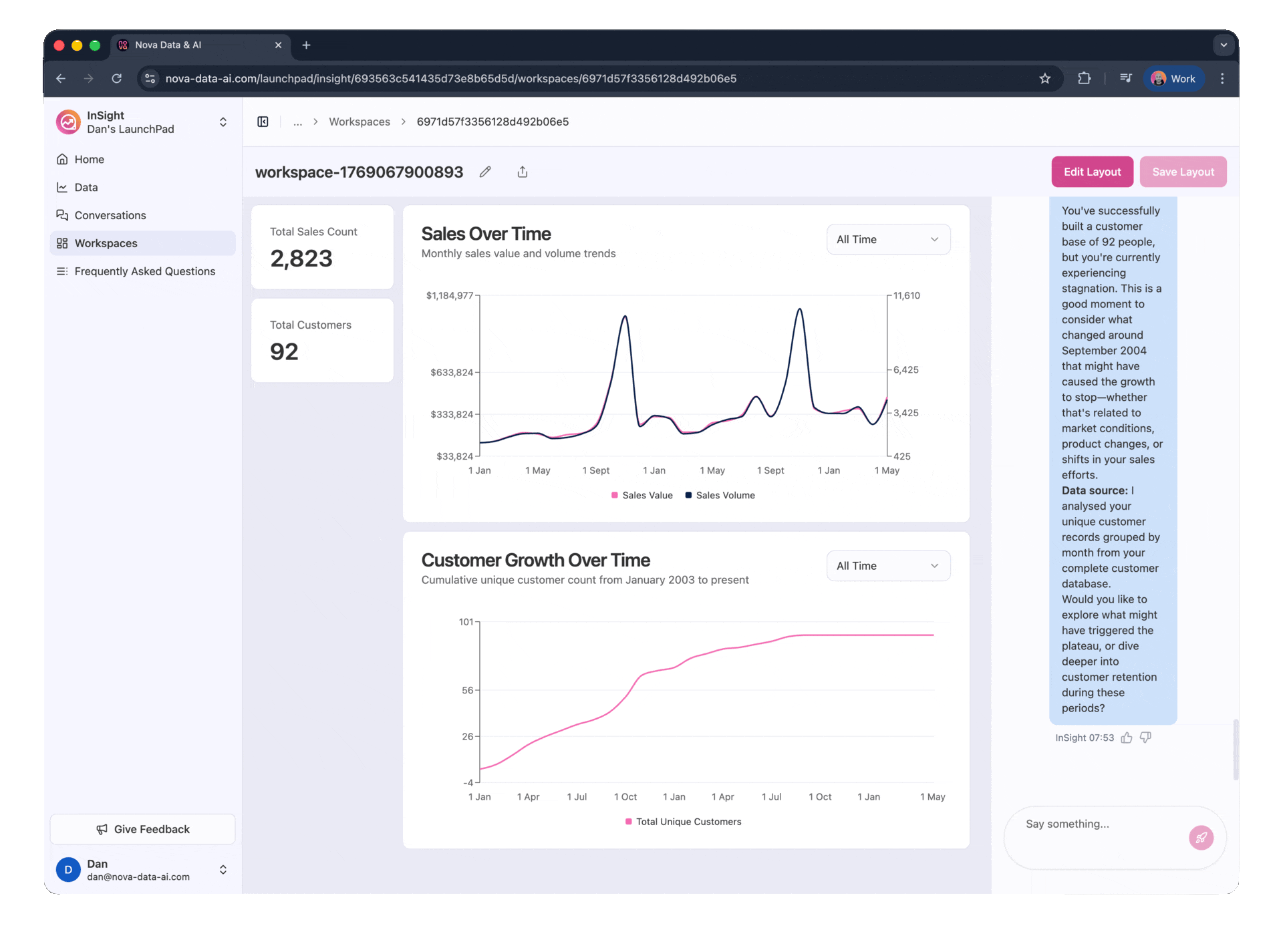Image resolution: width=1283 pixels, height=952 pixels.
Task: Open the Customer Growth All Time dropdown
Action: [x=887, y=566]
